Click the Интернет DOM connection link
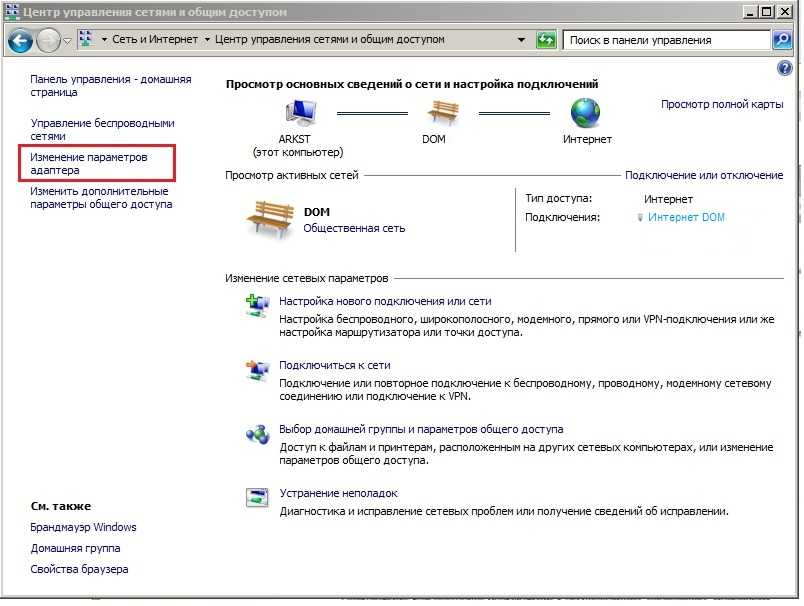This screenshot has width=804, height=606. pyautogui.click(x=686, y=217)
